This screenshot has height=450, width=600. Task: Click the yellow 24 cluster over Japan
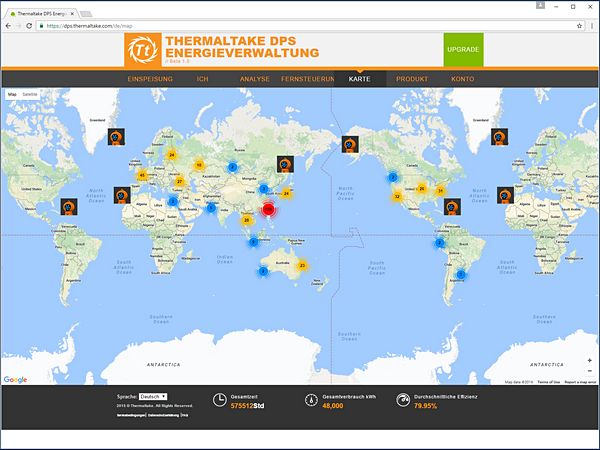click(x=286, y=194)
